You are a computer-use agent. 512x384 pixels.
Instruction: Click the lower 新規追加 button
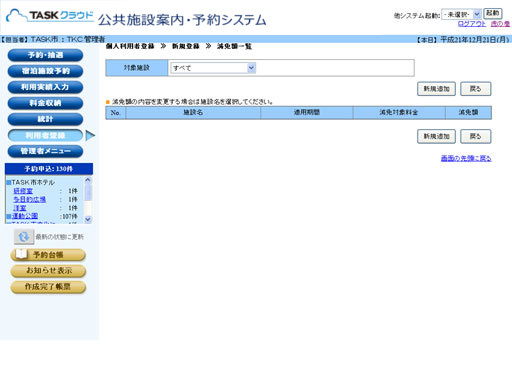tap(436, 136)
